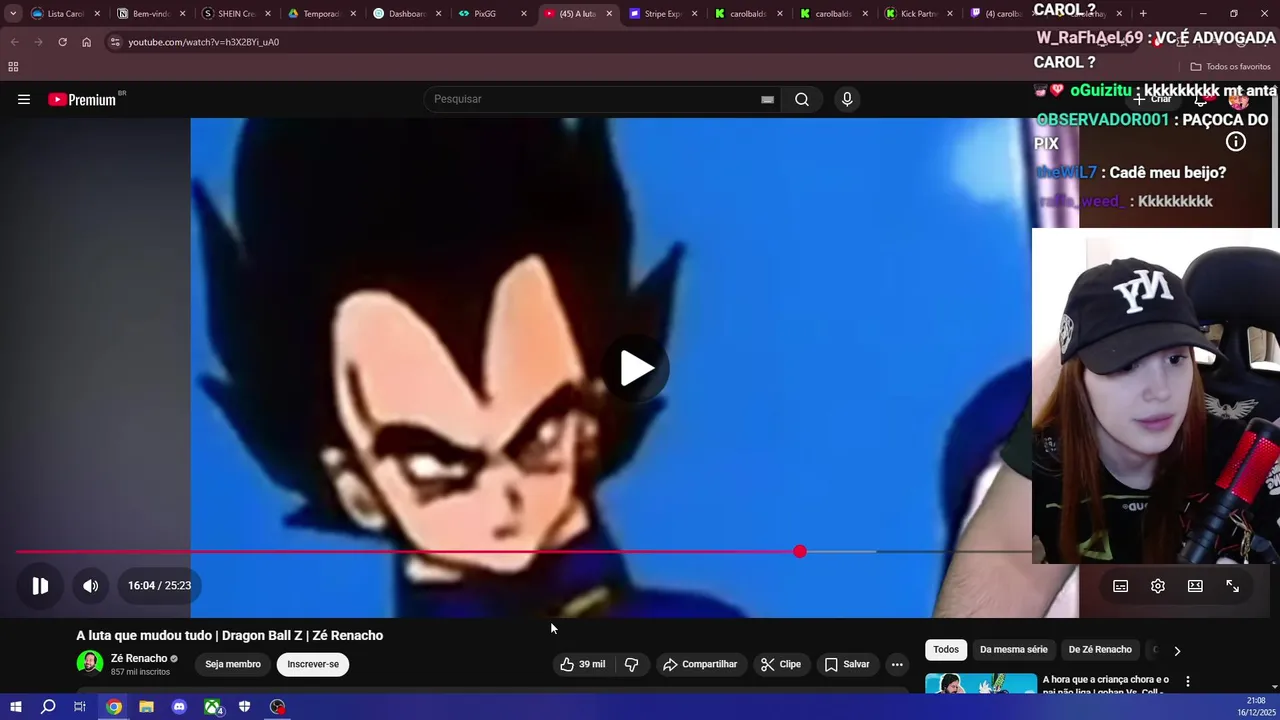Viewport: 1280px width, 720px height.
Task: Open Todos os favoritos bookmarks folder
Action: pyautogui.click(x=1230, y=67)
